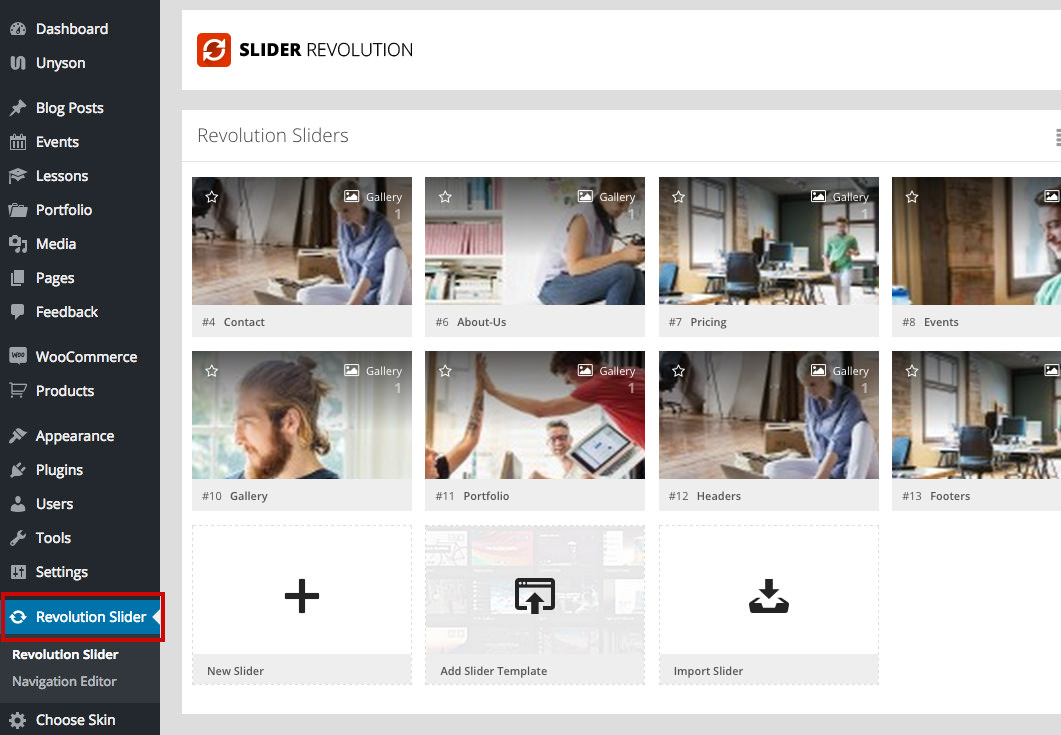The image size is (1061, 735).
Task: Click Gallery image icon on Headers slider
Action: click(x=818, y=370)
